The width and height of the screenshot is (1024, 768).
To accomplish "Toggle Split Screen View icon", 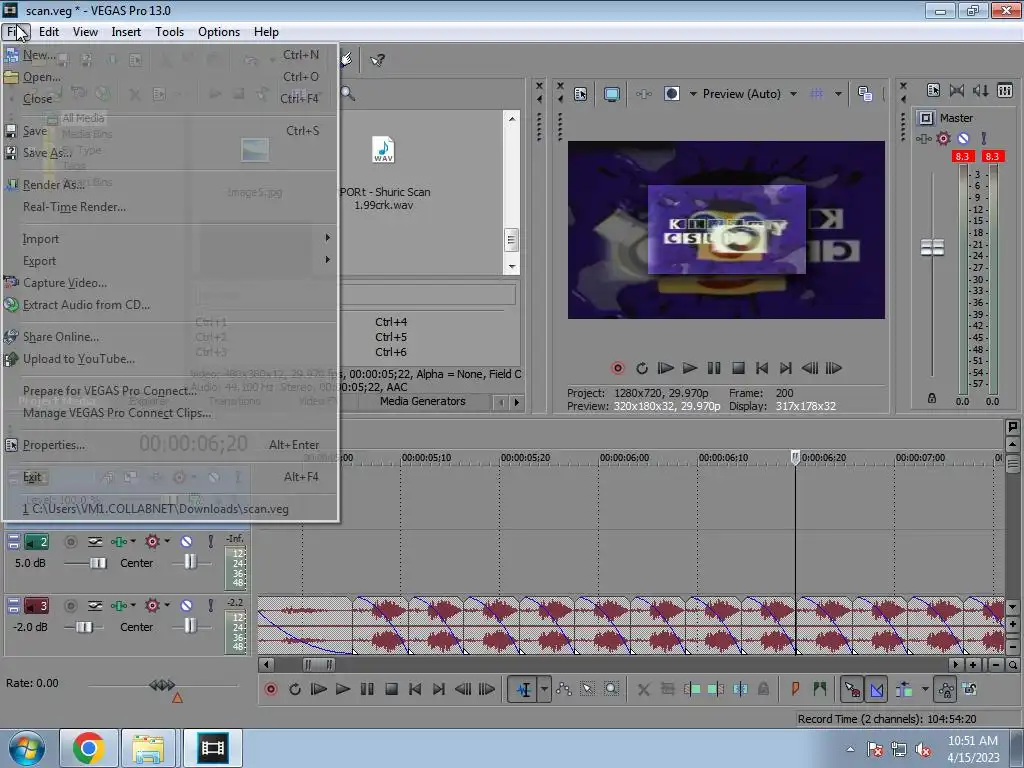I will point(671,94).
